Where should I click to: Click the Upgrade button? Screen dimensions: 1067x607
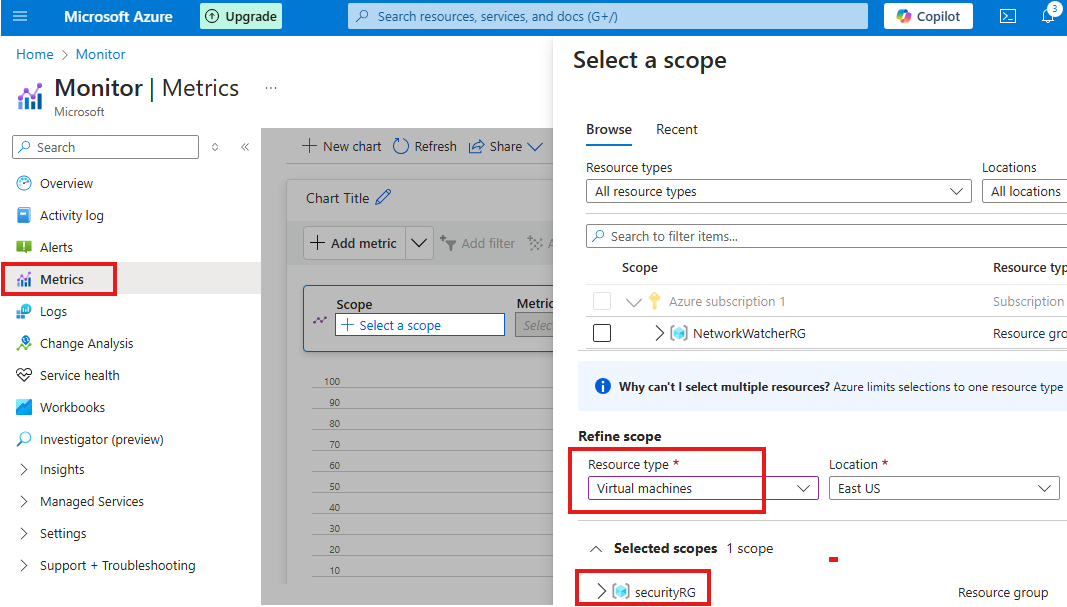coord(241,16)
